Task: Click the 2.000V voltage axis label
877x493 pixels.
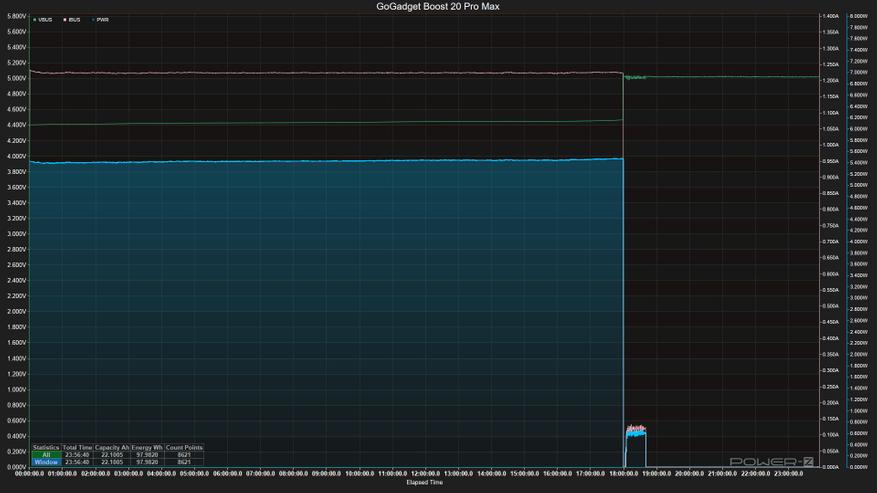Action: click(16, 312)
